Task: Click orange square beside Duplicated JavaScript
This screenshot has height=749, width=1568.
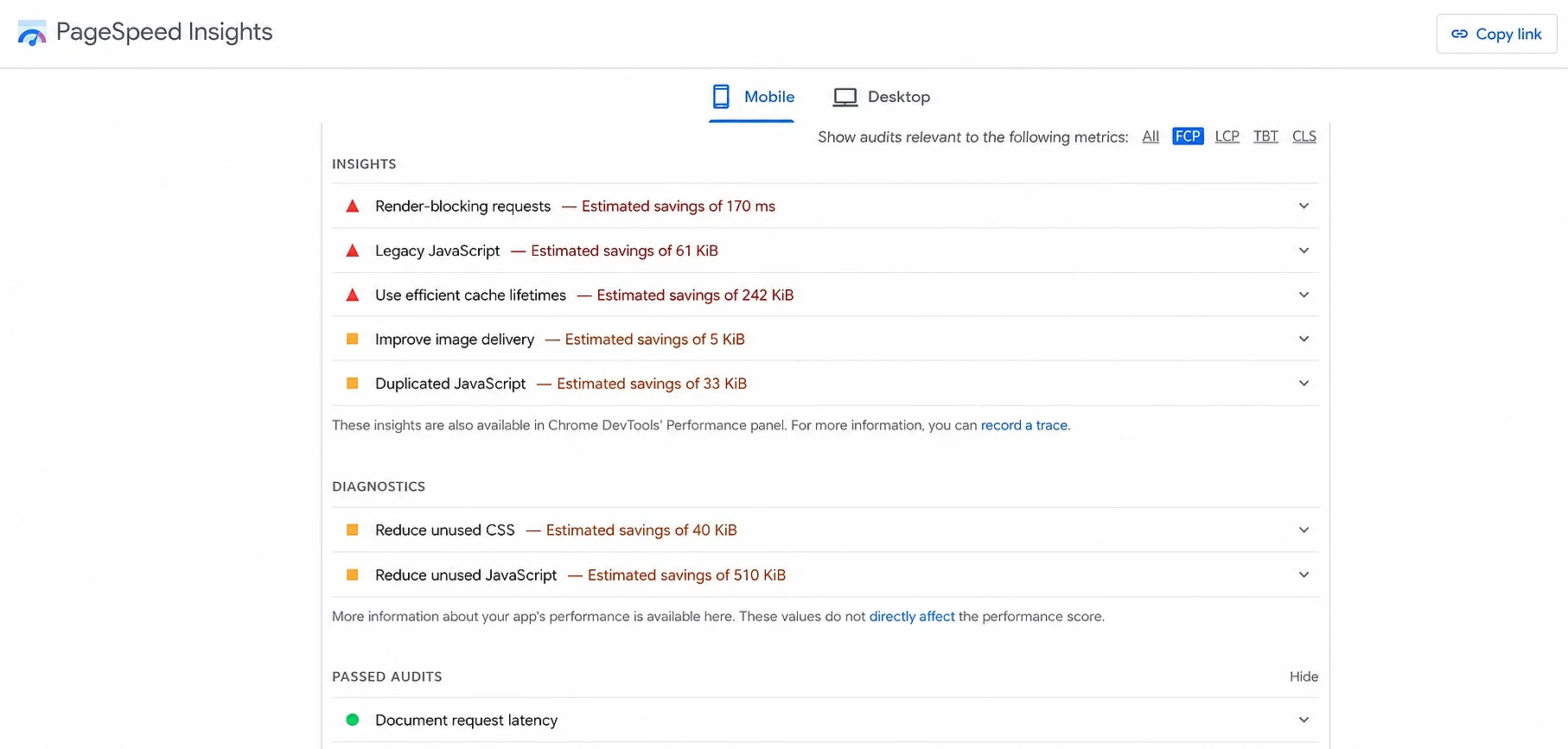Action: pyautogui.click(x=353, y=383)
